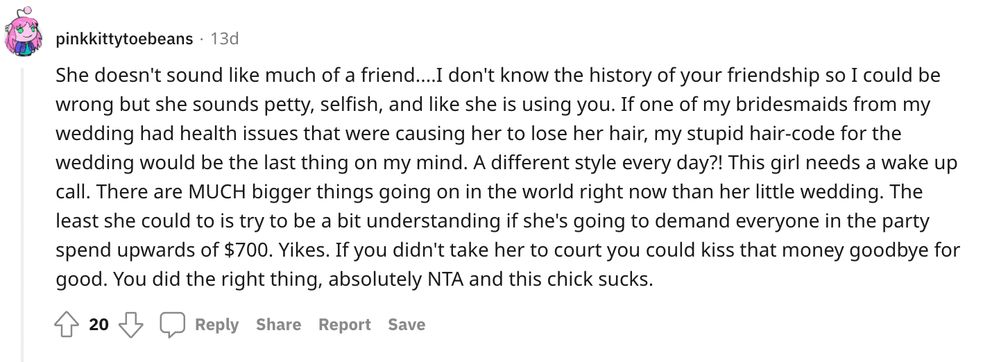Click the $700 amount in the comment
The width and height of the screenshot is (992, 362).
pyautogui.click(x=248, y=251)
